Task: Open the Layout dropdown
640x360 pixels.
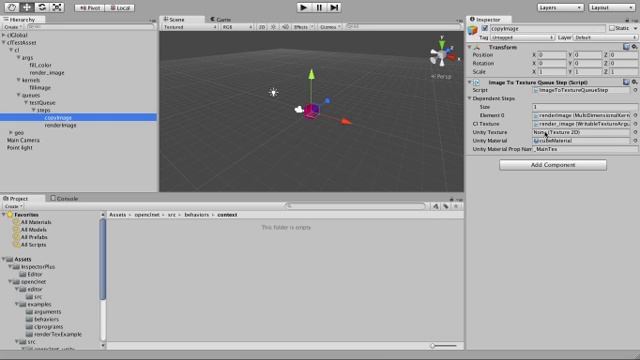Action: [x=611, y=8]
